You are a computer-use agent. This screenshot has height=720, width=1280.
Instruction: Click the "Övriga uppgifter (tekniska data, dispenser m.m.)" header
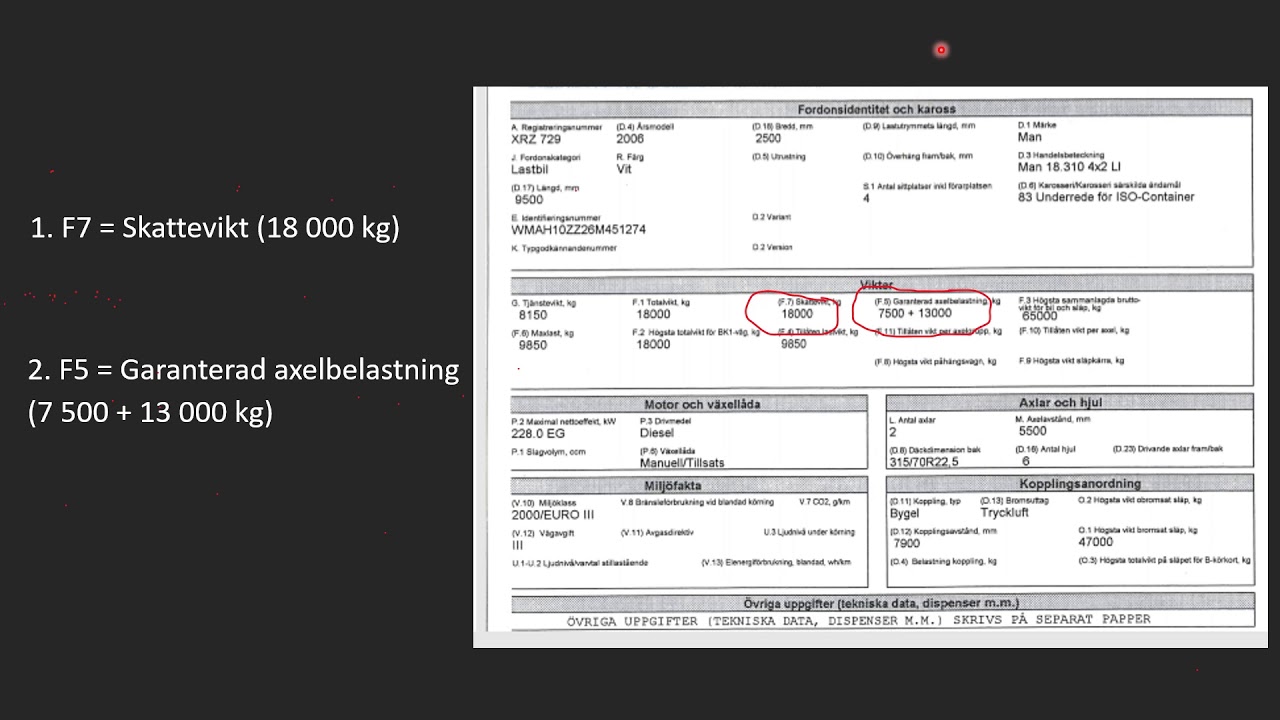[x=881, y=603]
